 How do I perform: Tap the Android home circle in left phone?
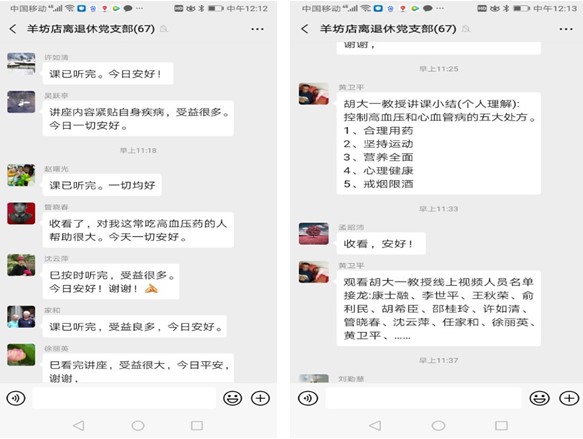138,426
